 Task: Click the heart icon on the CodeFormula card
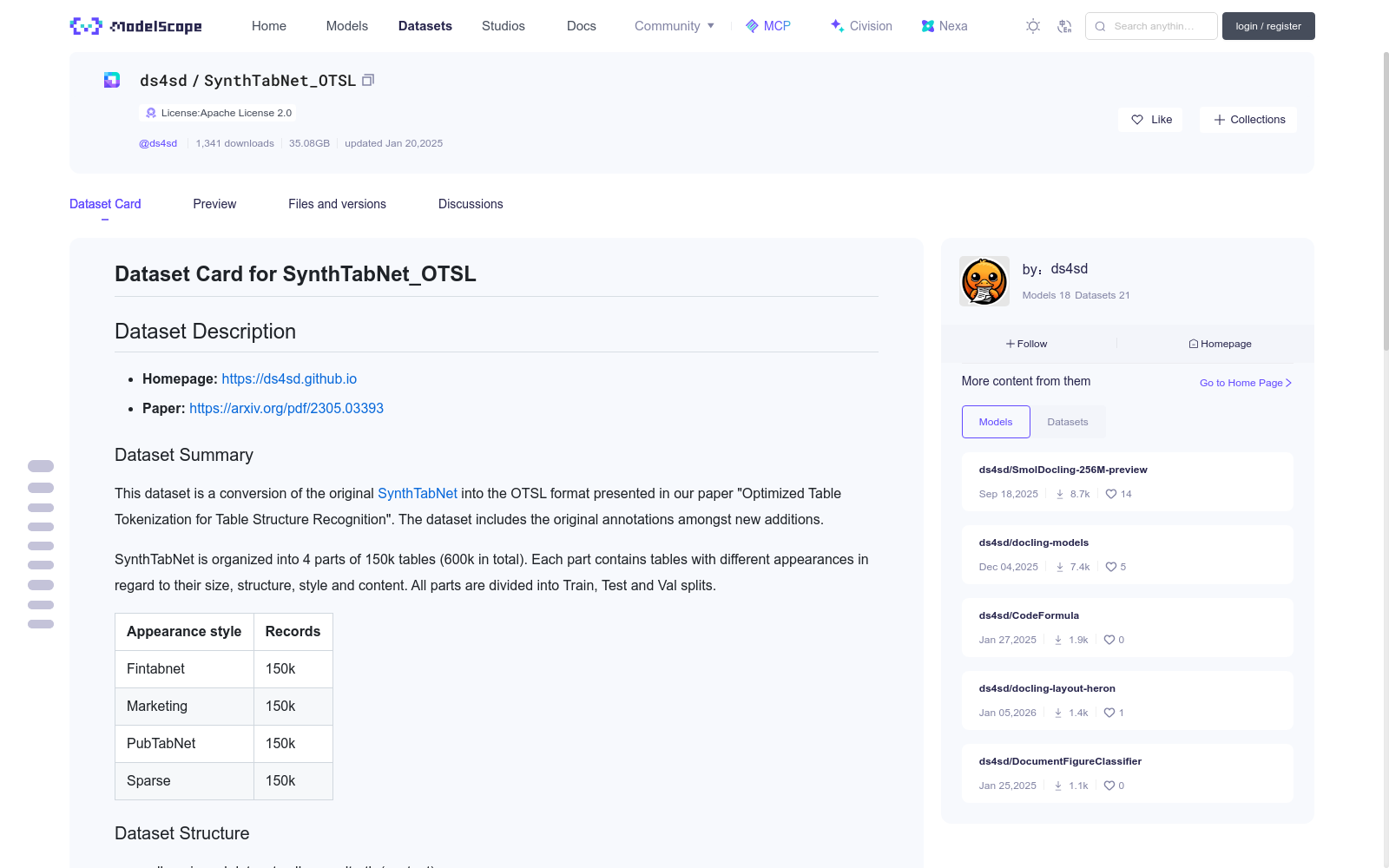coord(1109,640)
